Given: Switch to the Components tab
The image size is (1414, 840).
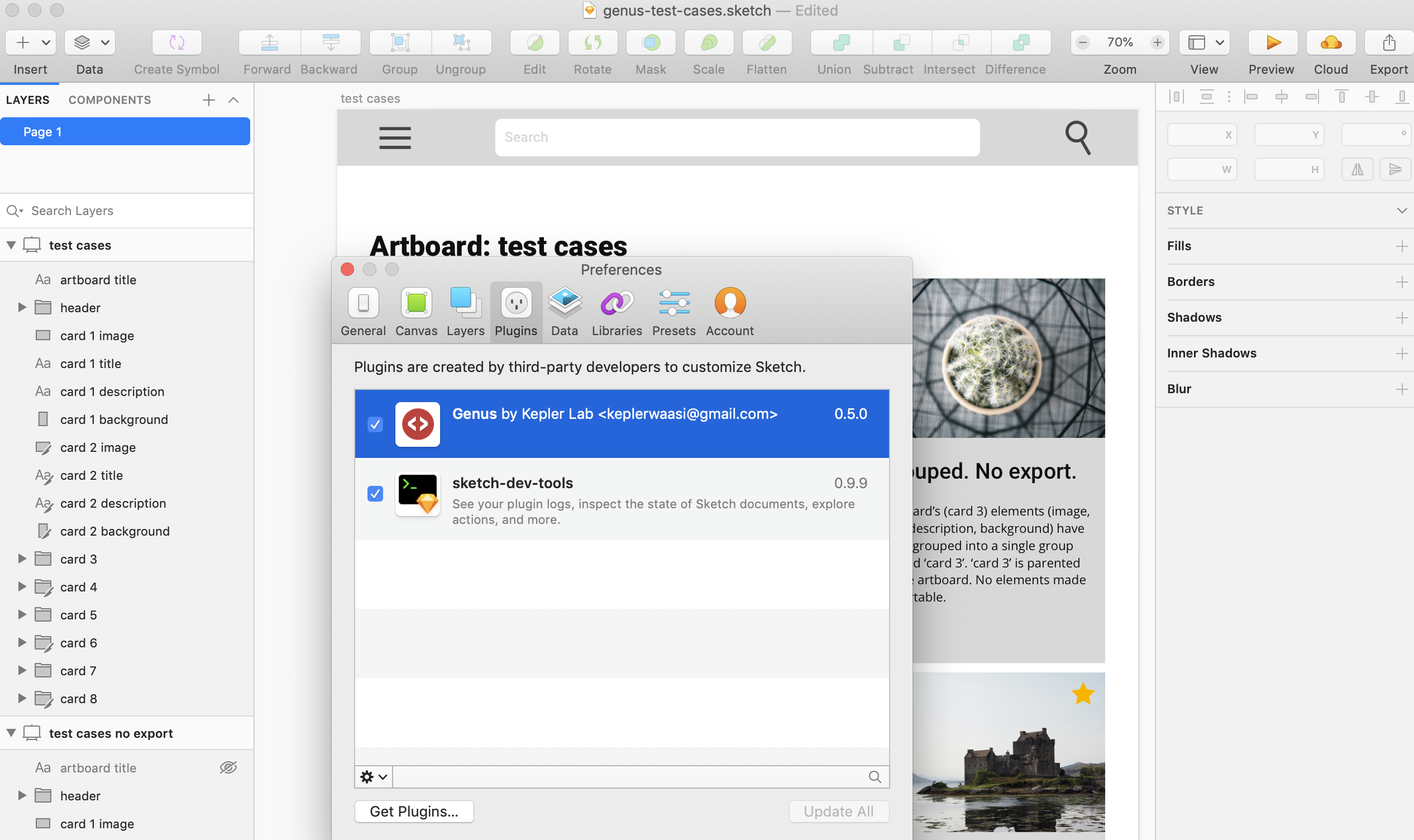Looking at the screenshot, I should coord(110,100).
